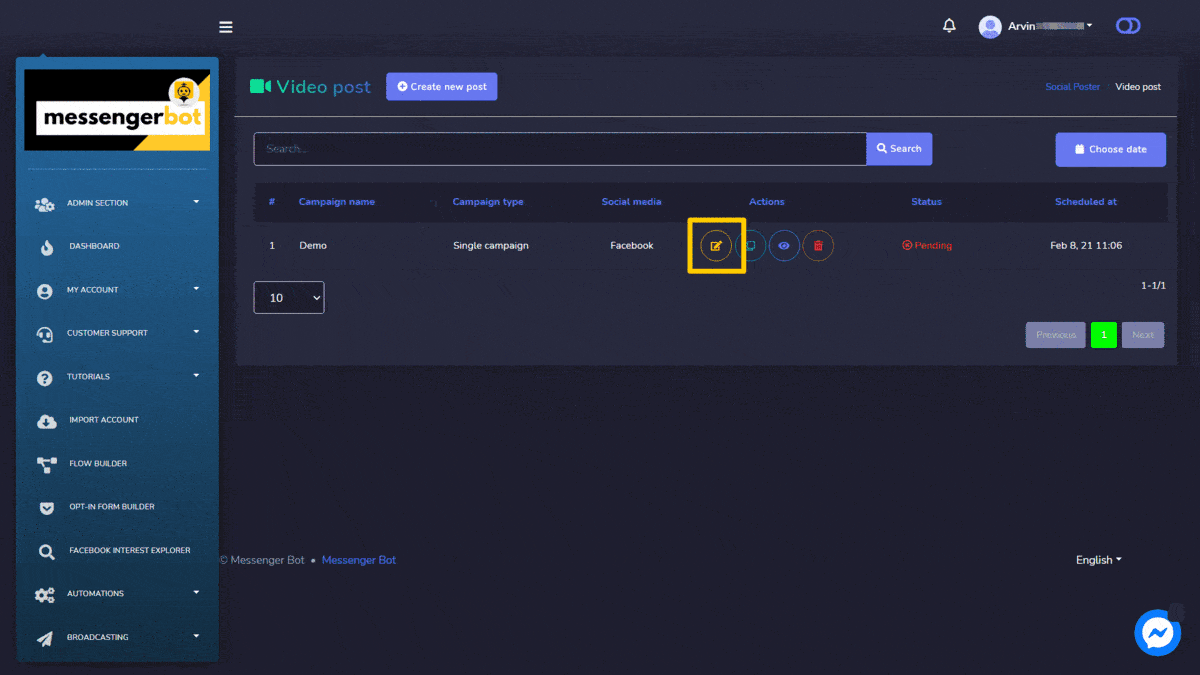This screenshot has height=675, width=1200.
Task: Click the green video camera icon
Action: 260,86
